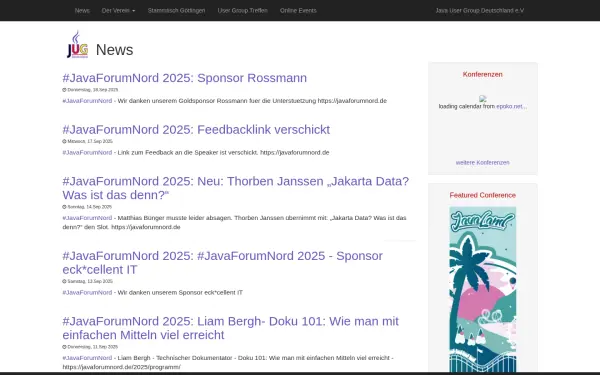
Task: Click date text Donnerstag, 11.Sep 2025
Action: 93,347
